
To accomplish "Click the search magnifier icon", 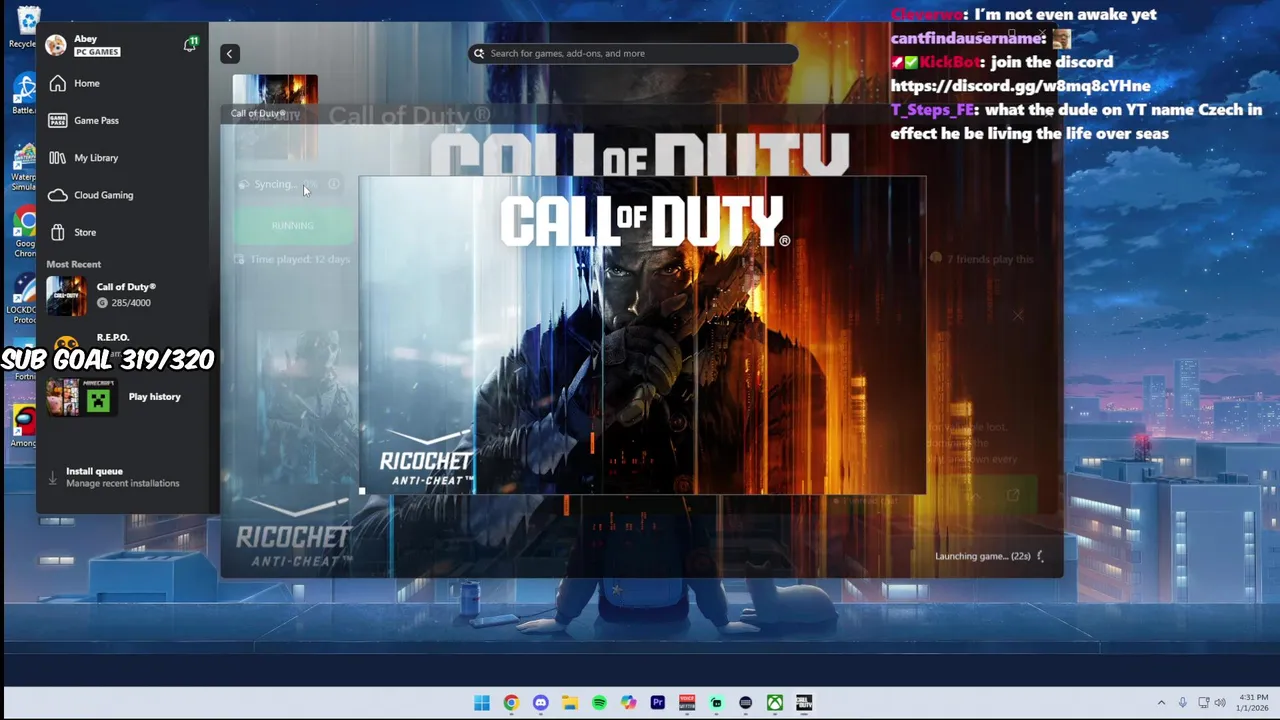I will point(479,54).
